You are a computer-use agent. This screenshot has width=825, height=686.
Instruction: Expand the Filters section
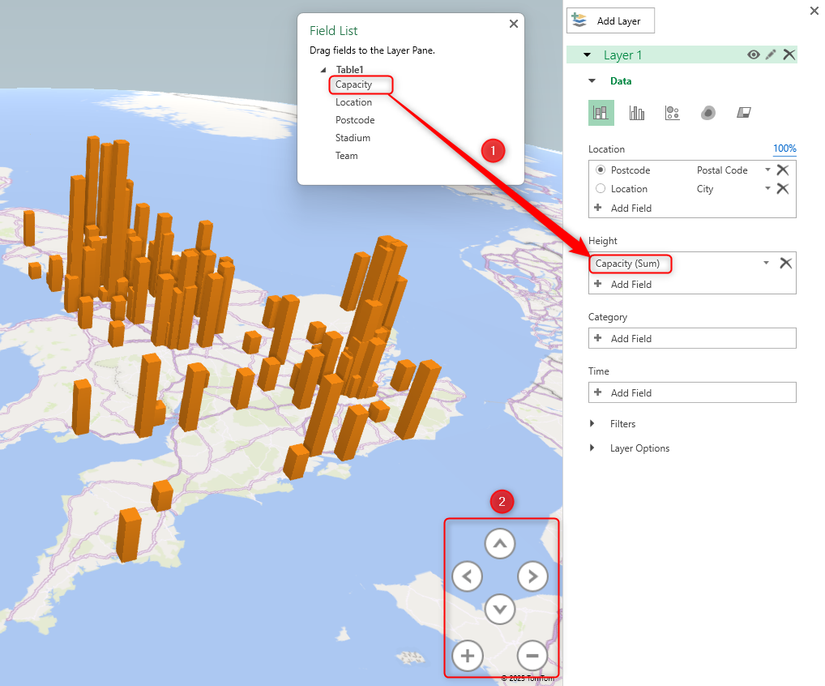pos(622,424)
